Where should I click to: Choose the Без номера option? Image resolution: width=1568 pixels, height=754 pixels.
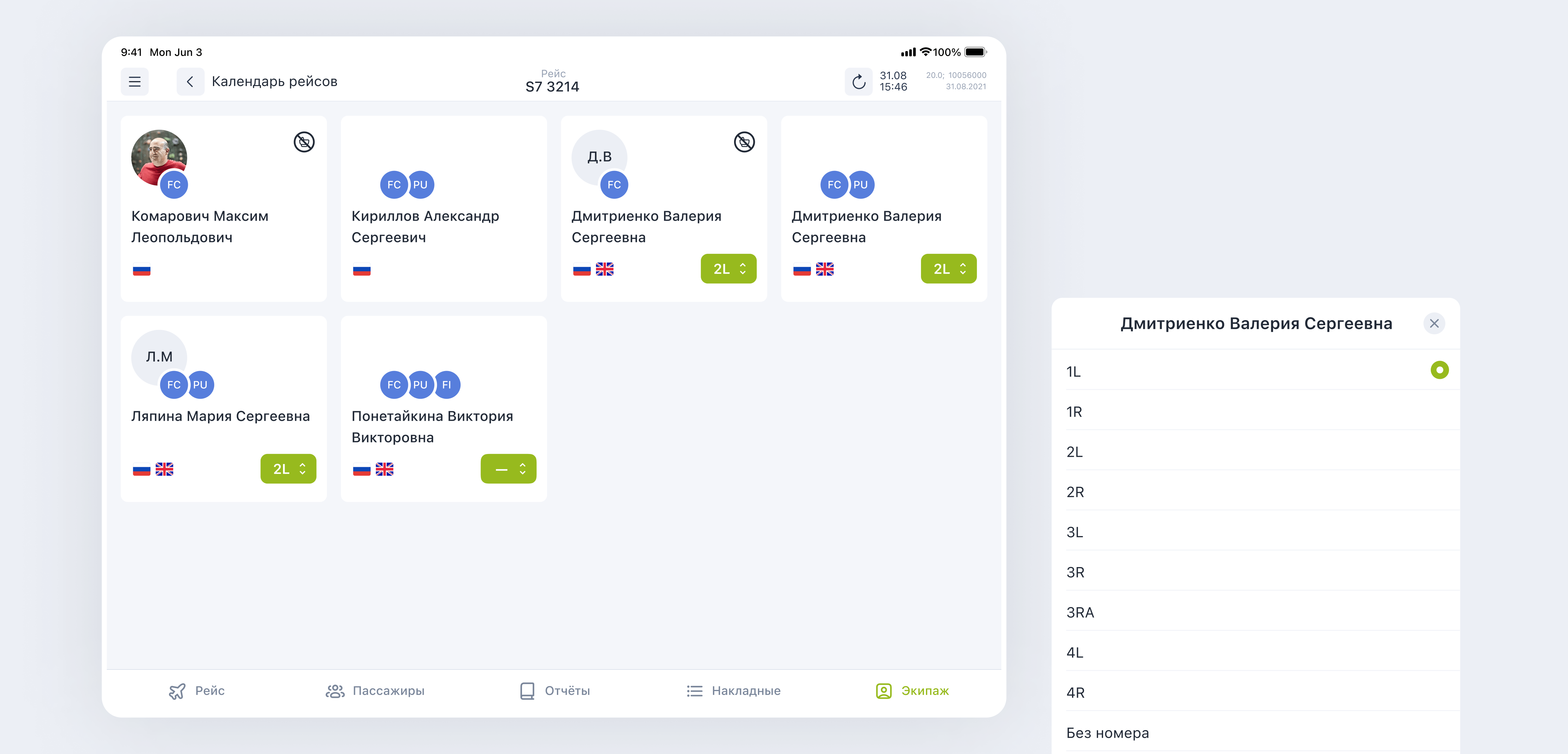point(1255,733)
